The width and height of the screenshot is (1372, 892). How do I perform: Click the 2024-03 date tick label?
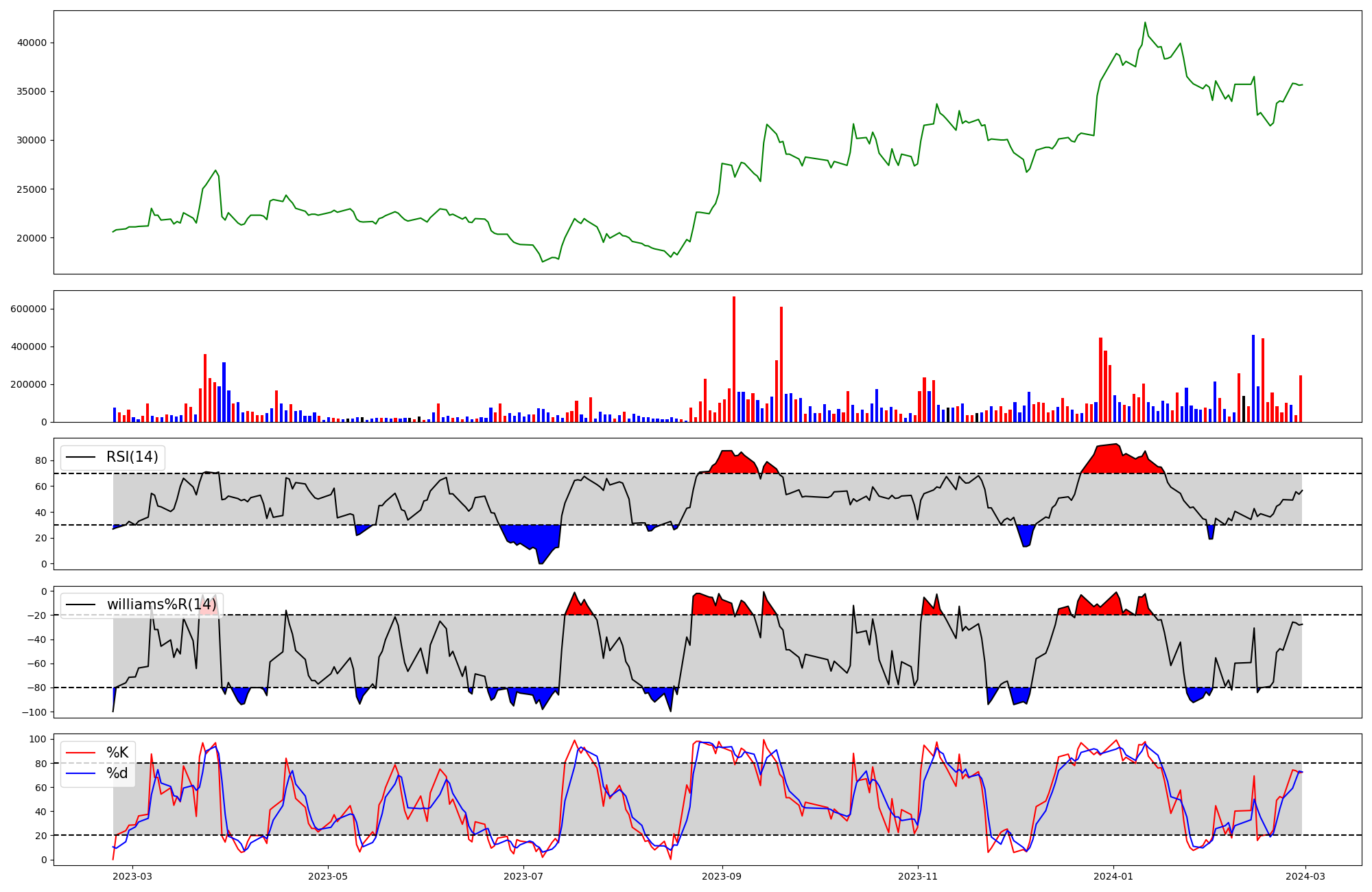tap(1305, 876)
